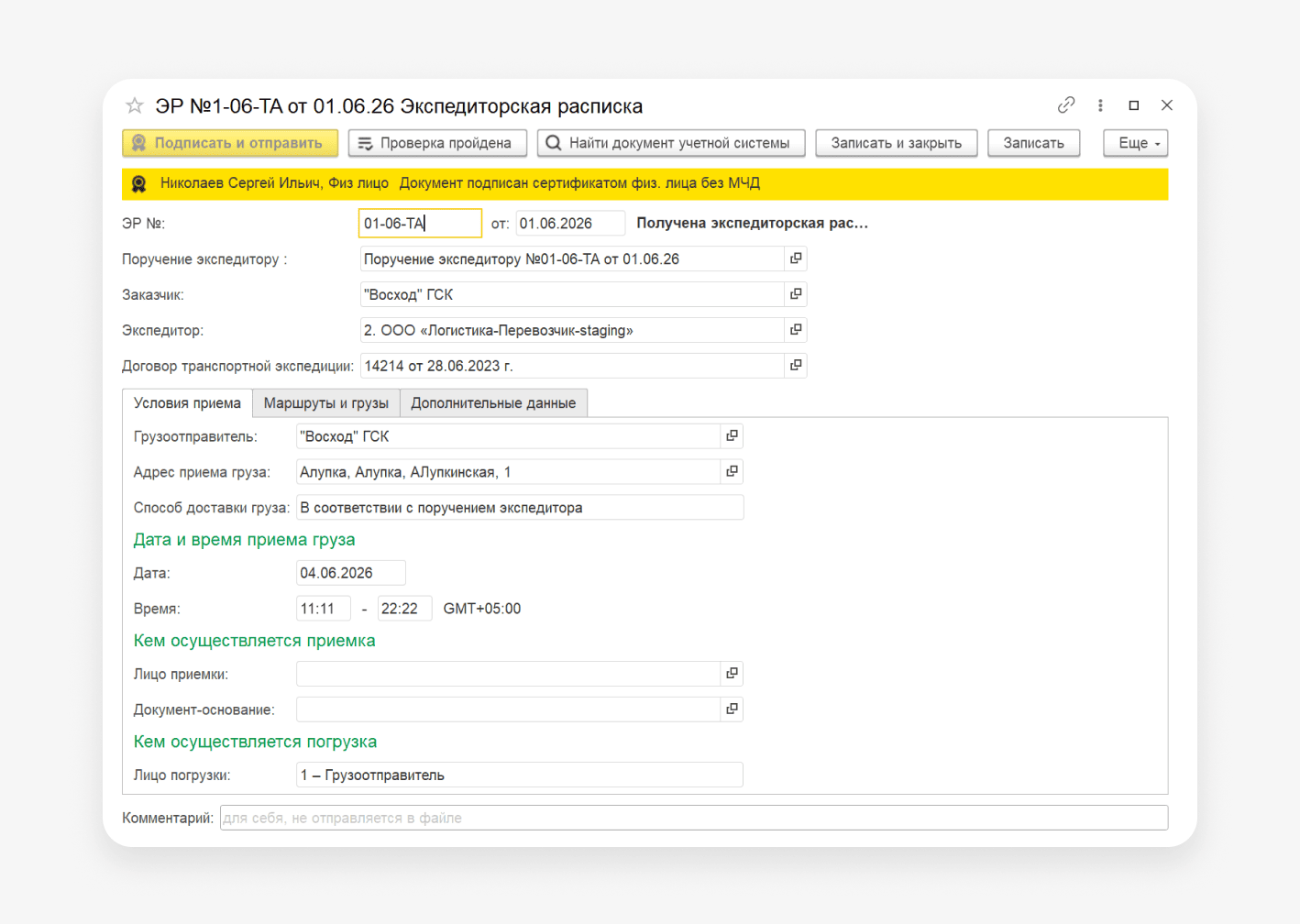Click the Дата и время приема груза heading
Screen dimensions: 1300x924
[x=245, y=540]
